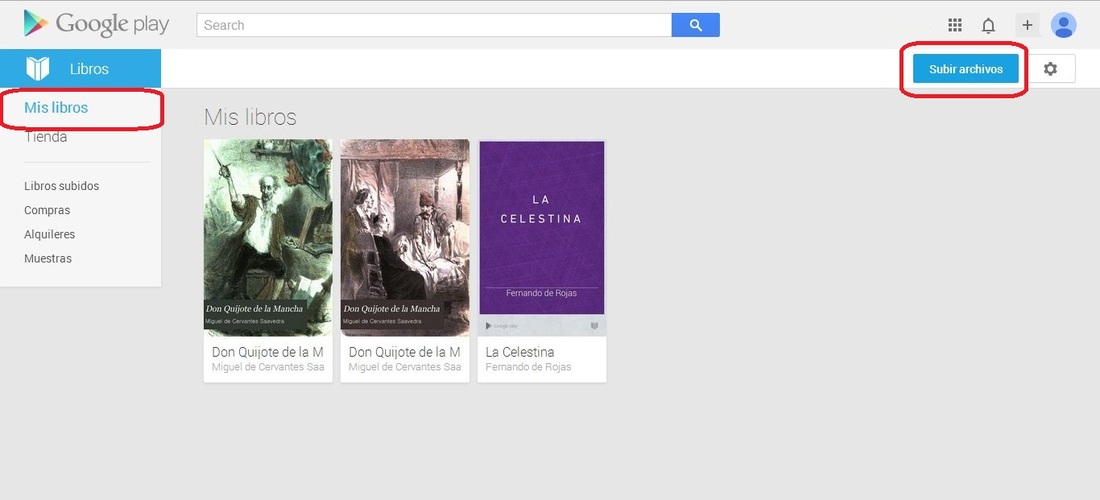This screenshot has width=1100, height=500.
Task: Open La Celestina purple cover
Action: pyautogui.click(x=542, y=238)
